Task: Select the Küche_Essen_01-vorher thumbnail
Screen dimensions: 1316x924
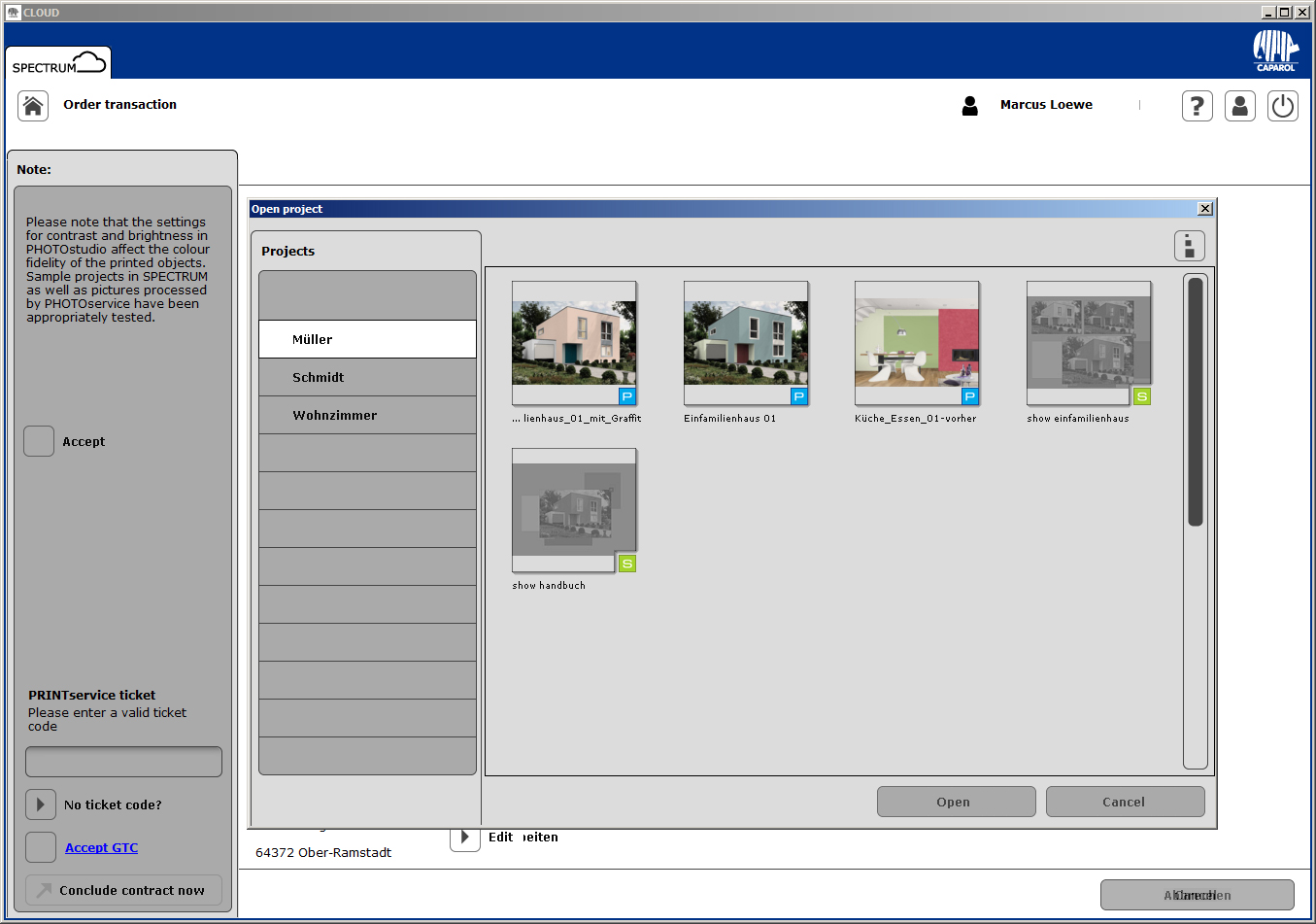Action: point(917,343)
